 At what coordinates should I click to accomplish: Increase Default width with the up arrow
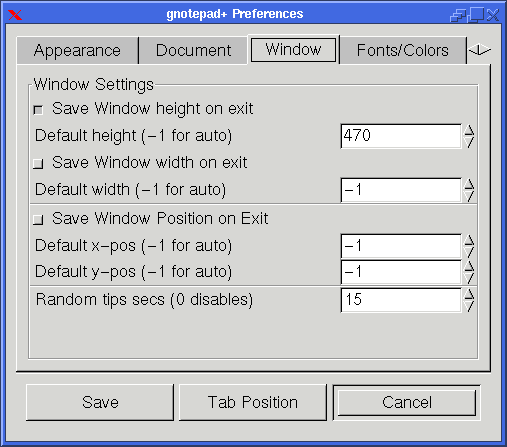click(x=469, y=184)
